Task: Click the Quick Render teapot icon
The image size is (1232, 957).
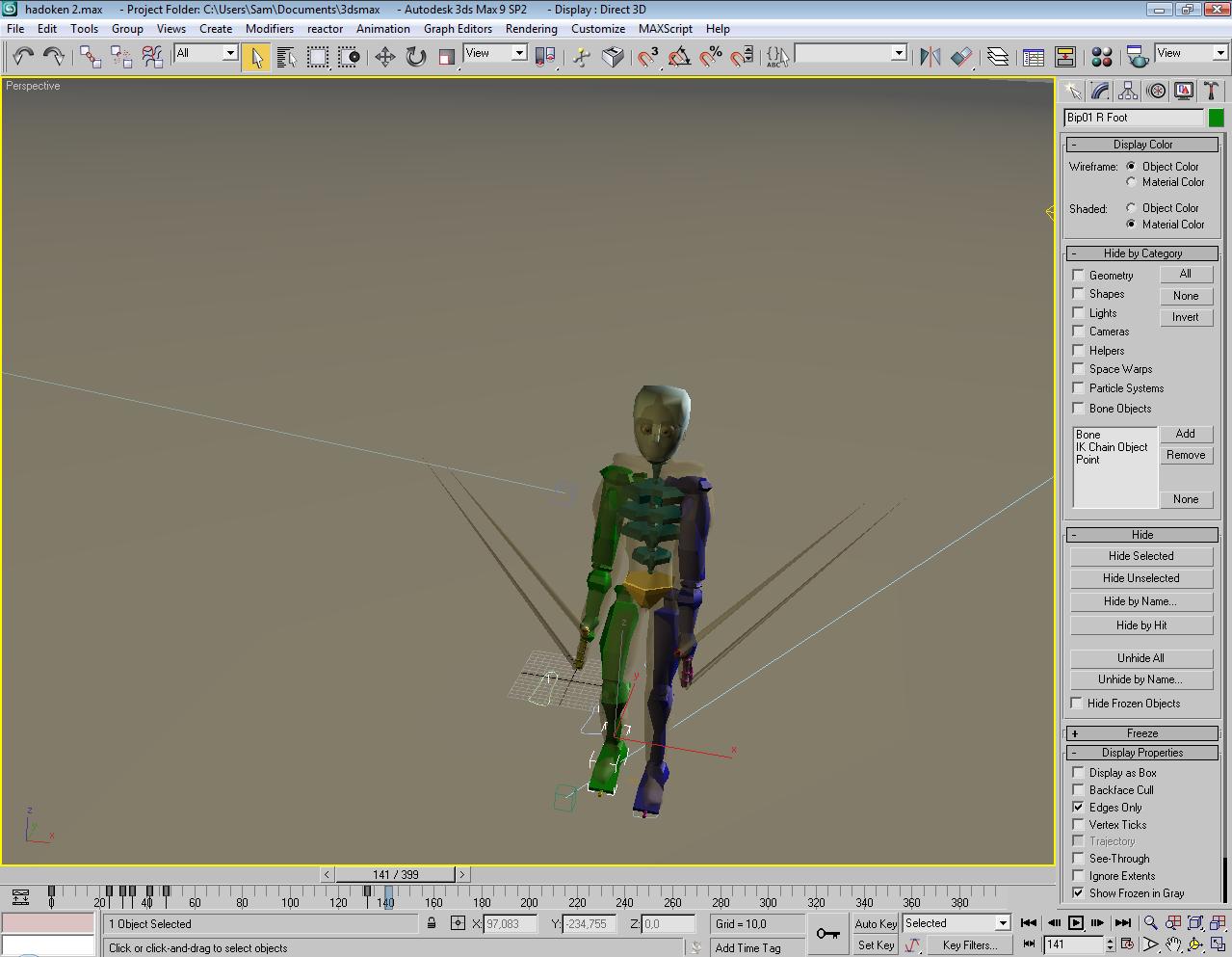Action: click(x=1138, y=57)
